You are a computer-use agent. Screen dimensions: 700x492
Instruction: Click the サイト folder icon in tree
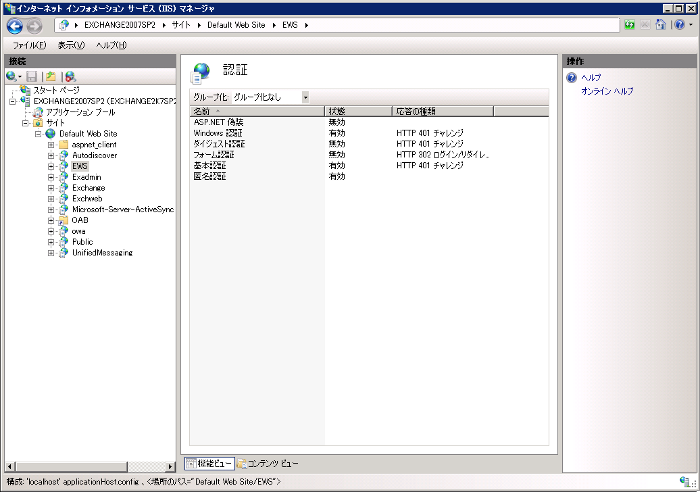[x=38, y=123]
